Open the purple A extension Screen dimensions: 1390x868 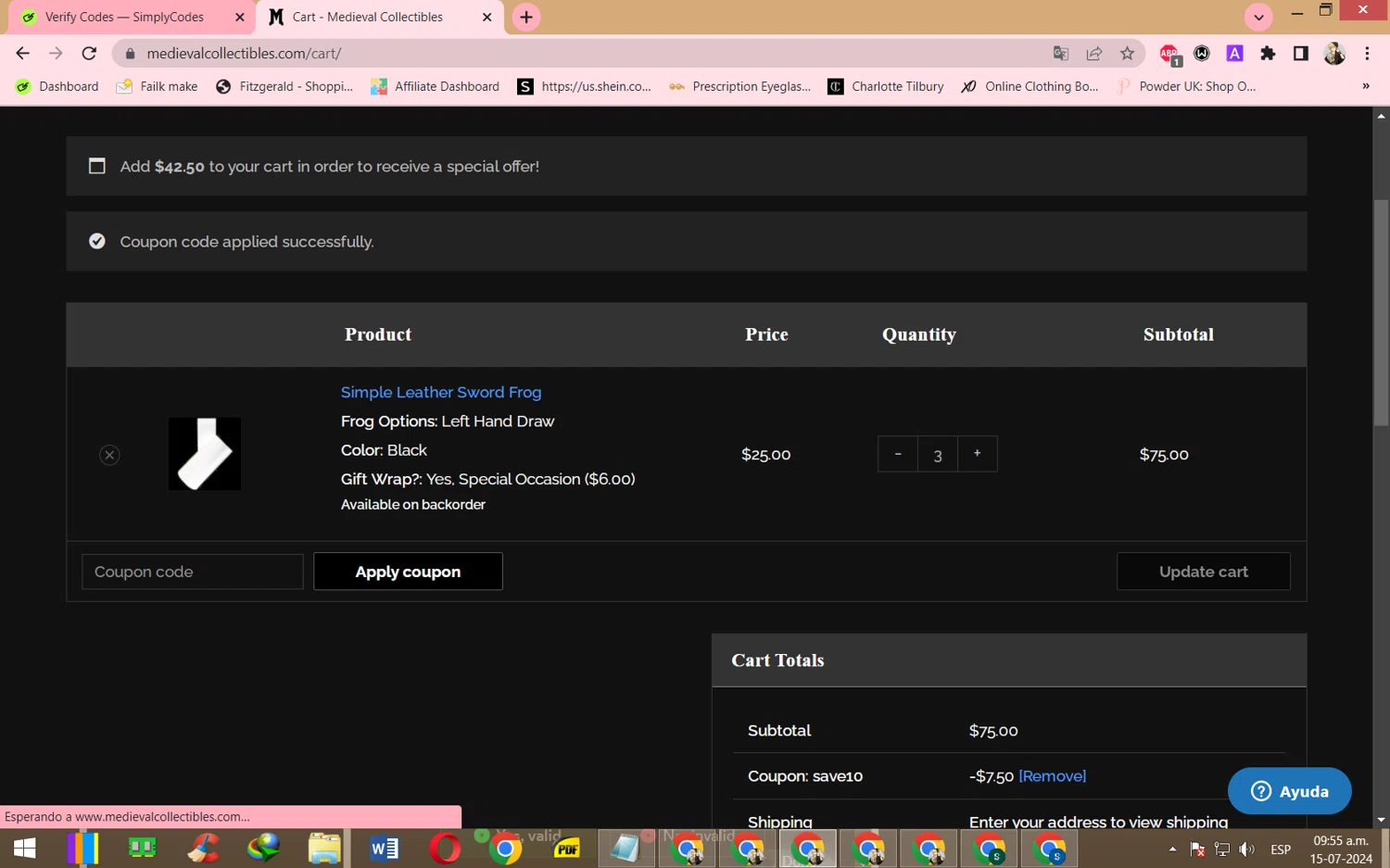(x=1234, y=54)
